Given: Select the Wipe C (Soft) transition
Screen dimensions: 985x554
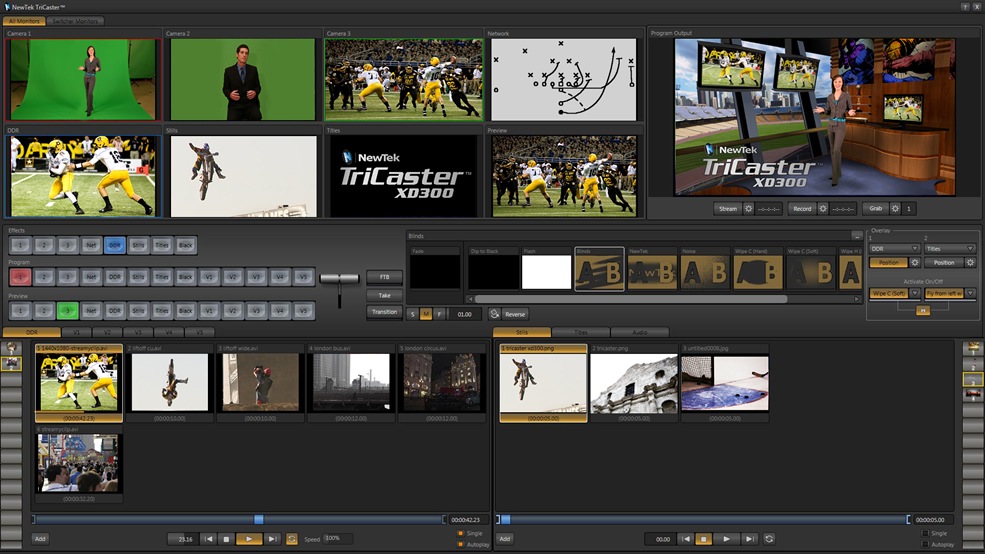Looking at the screenshot, I should point(810,269).
